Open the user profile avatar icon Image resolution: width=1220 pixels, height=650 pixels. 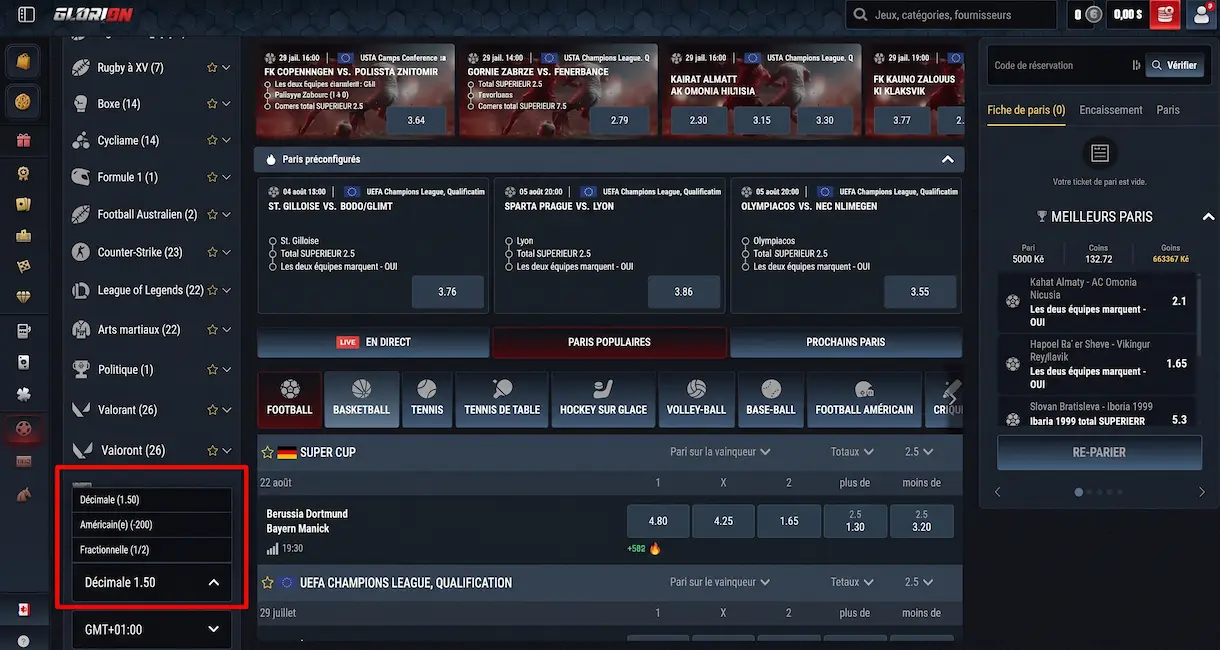pyautogui.click(x=1201, y=15)
